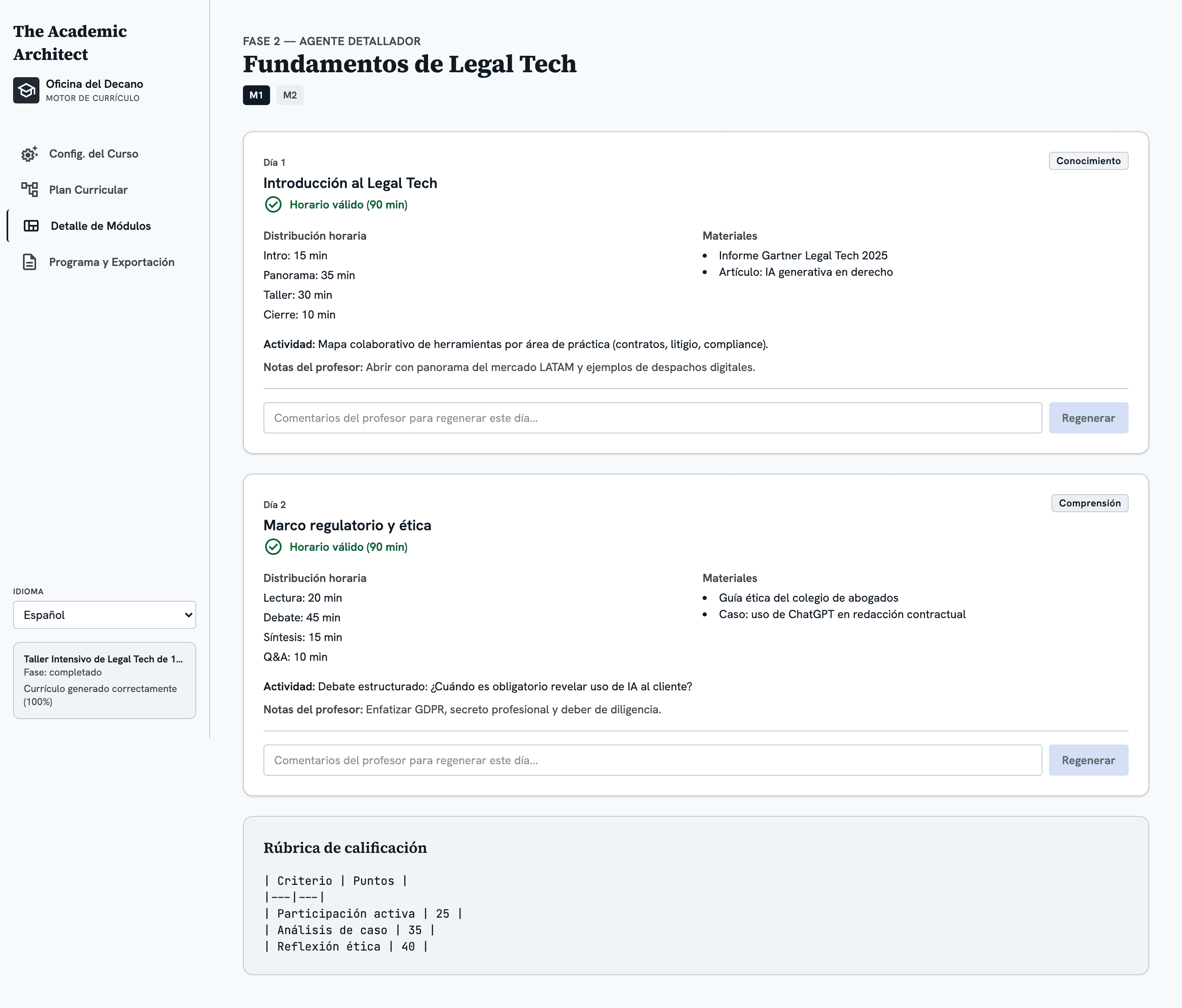Image resolution: width=1182 pixels, height=1008 pixels.
Task: Switch to the M2 module tab
Action: pyautogui.click(x=290, y=95)
